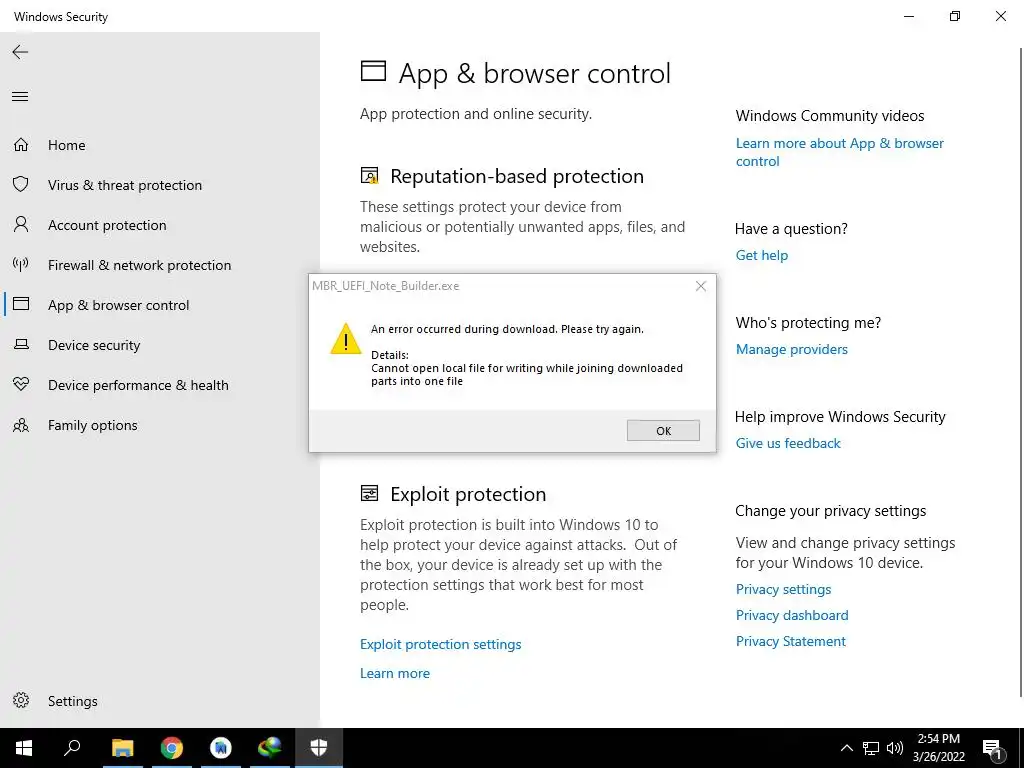This screenshot has height=768, width=1024.
Task: Open the round blue-white taskbar app
Action: pyautogui.click(x=221, y=748)
